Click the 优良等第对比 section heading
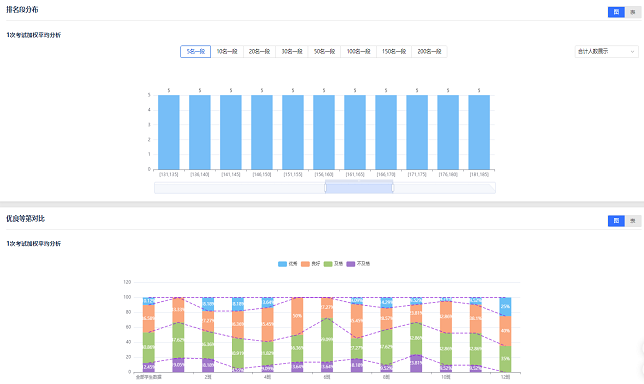644x384 pixels. pyautogui.click(x=25, y=218)
